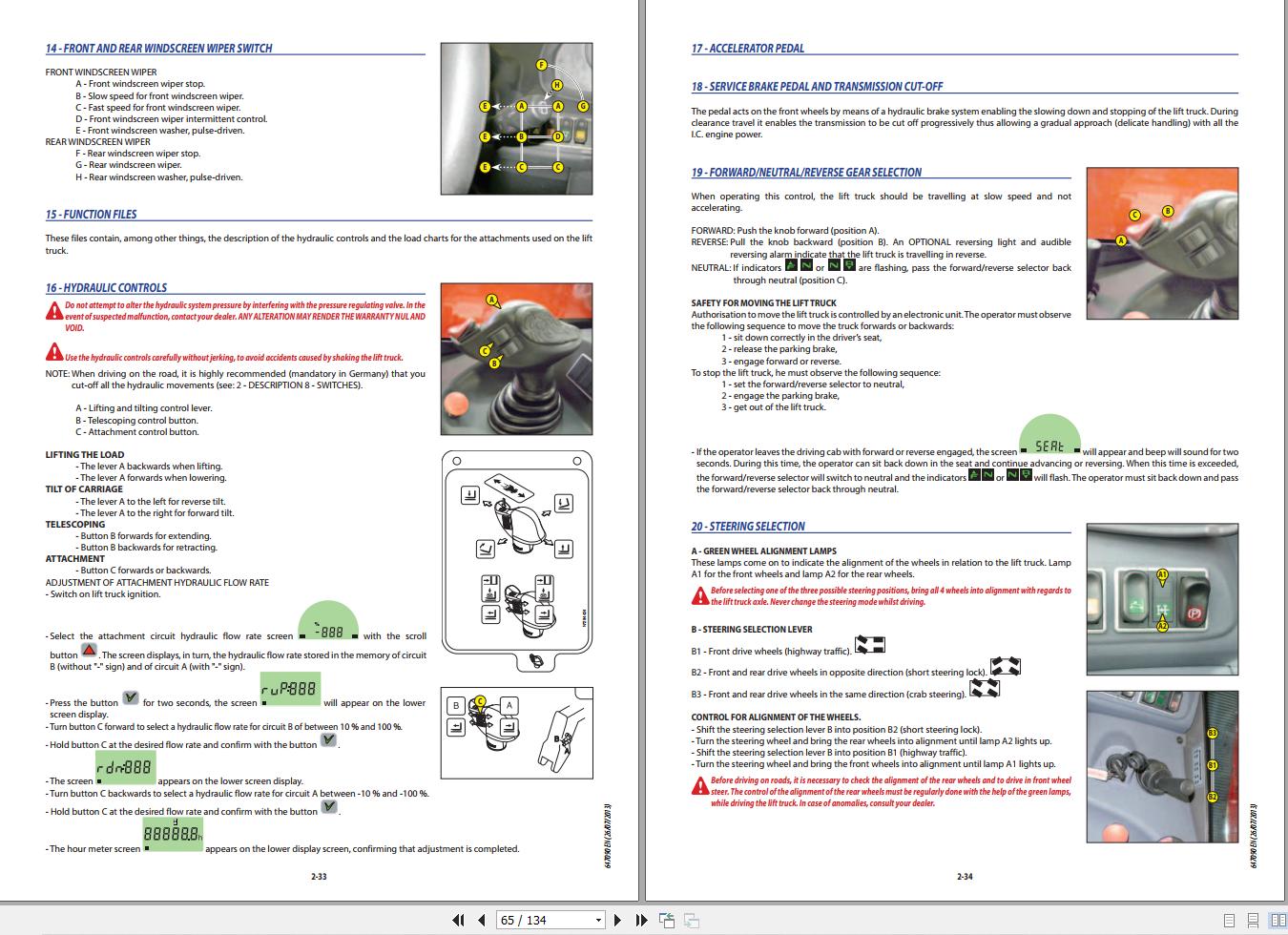The image size is (1288, 935).
Task: Select the single page layout icon
Action: tap(1229, 920)
